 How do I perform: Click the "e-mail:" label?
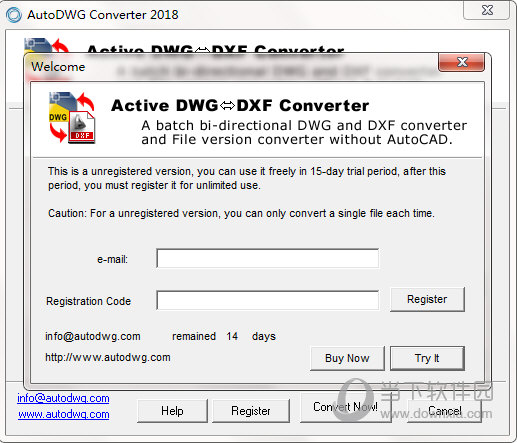click(112, 259)
